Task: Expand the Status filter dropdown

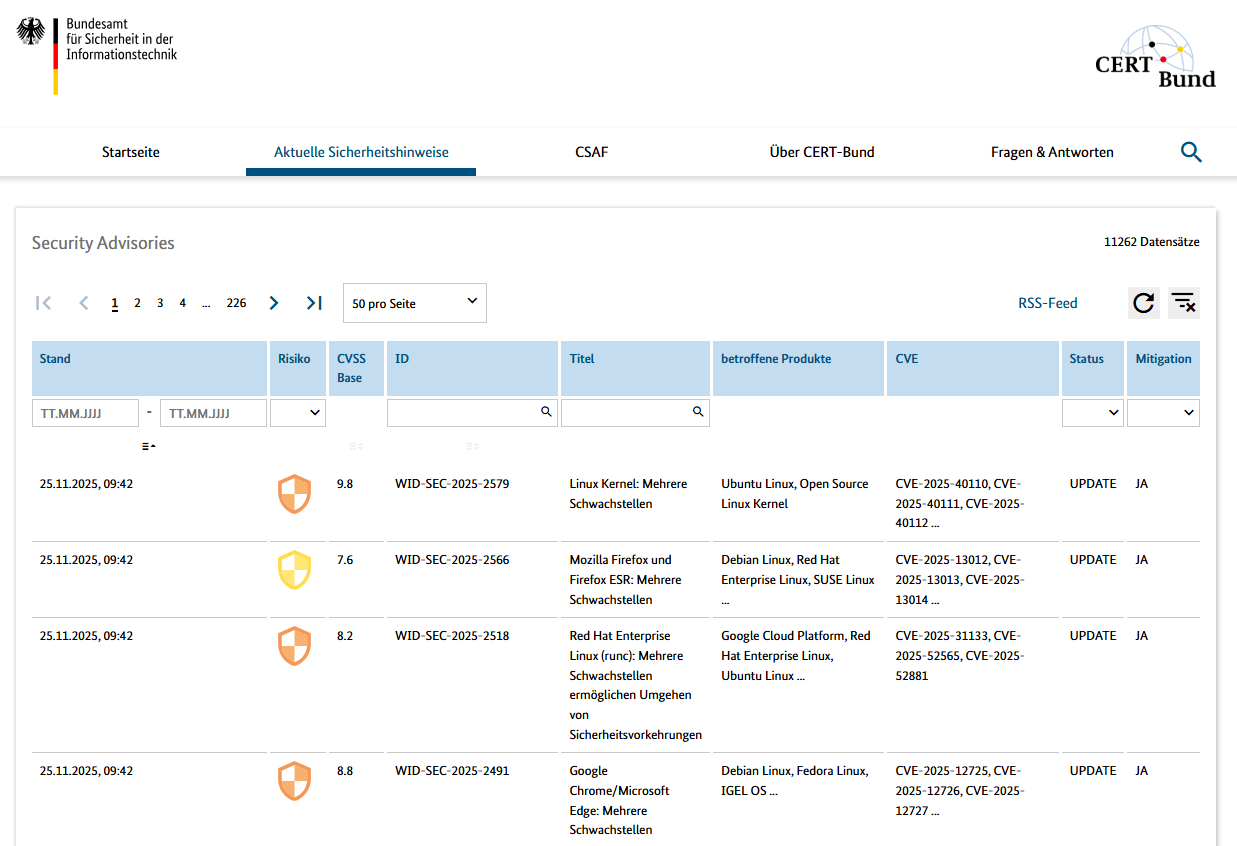Action: pos(1092,412)
